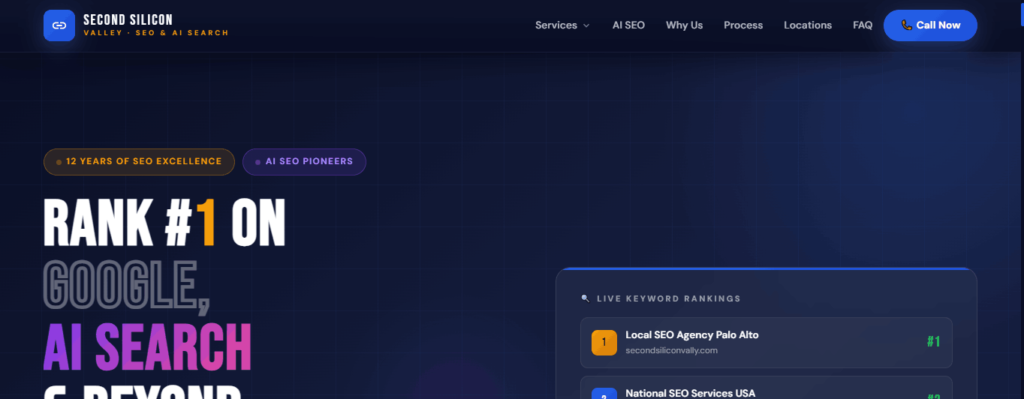Expand the Services dropdown menu
This screenshot has height=399, width=1024.
point(562,25)
